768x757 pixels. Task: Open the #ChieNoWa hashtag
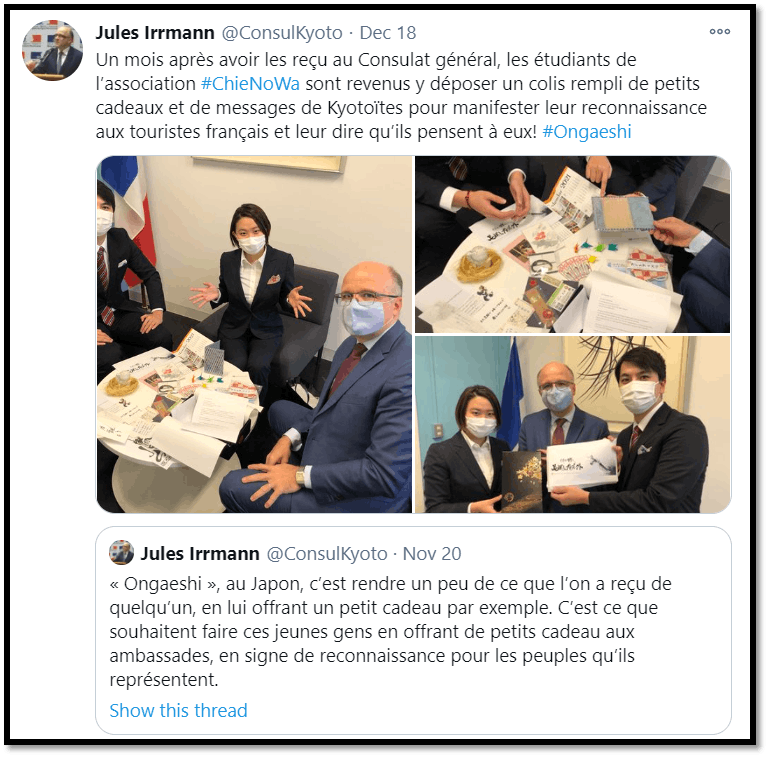tap(250, 84)
